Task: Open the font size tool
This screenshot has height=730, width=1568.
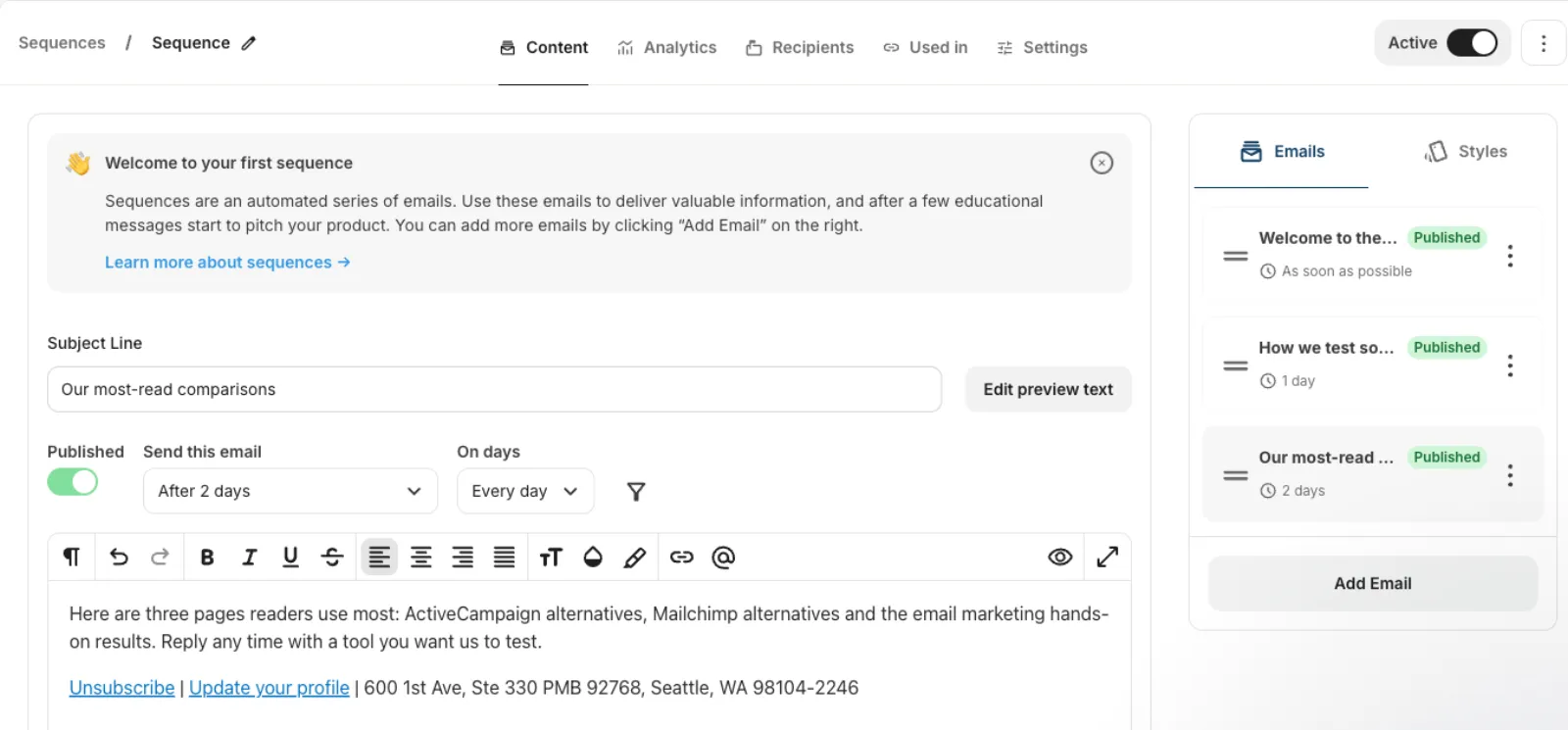Action: (x=551, y=558)
